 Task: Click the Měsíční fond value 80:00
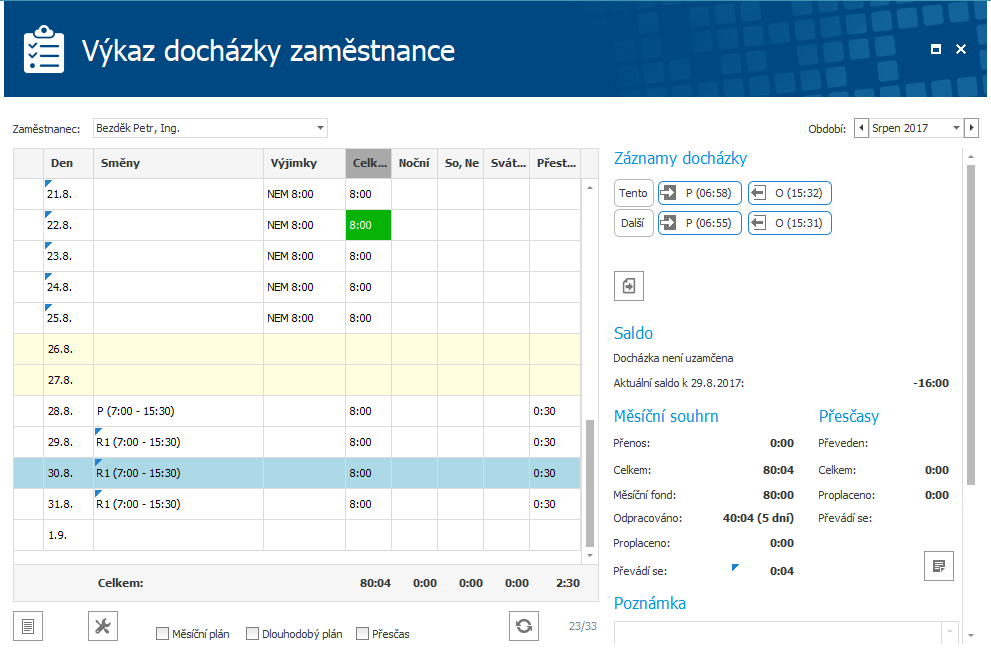(x=778, y=495)
